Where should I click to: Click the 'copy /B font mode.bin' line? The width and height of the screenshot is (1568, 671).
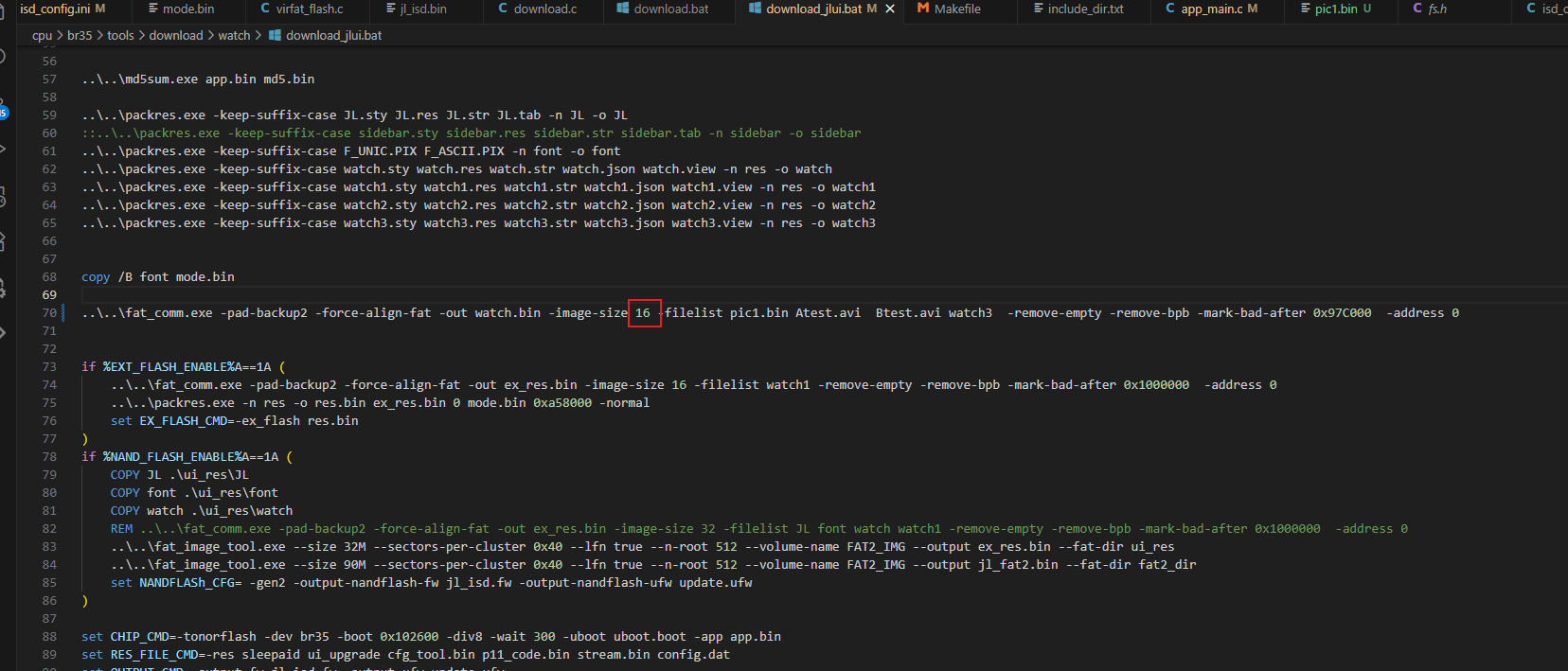coord(158,276)
